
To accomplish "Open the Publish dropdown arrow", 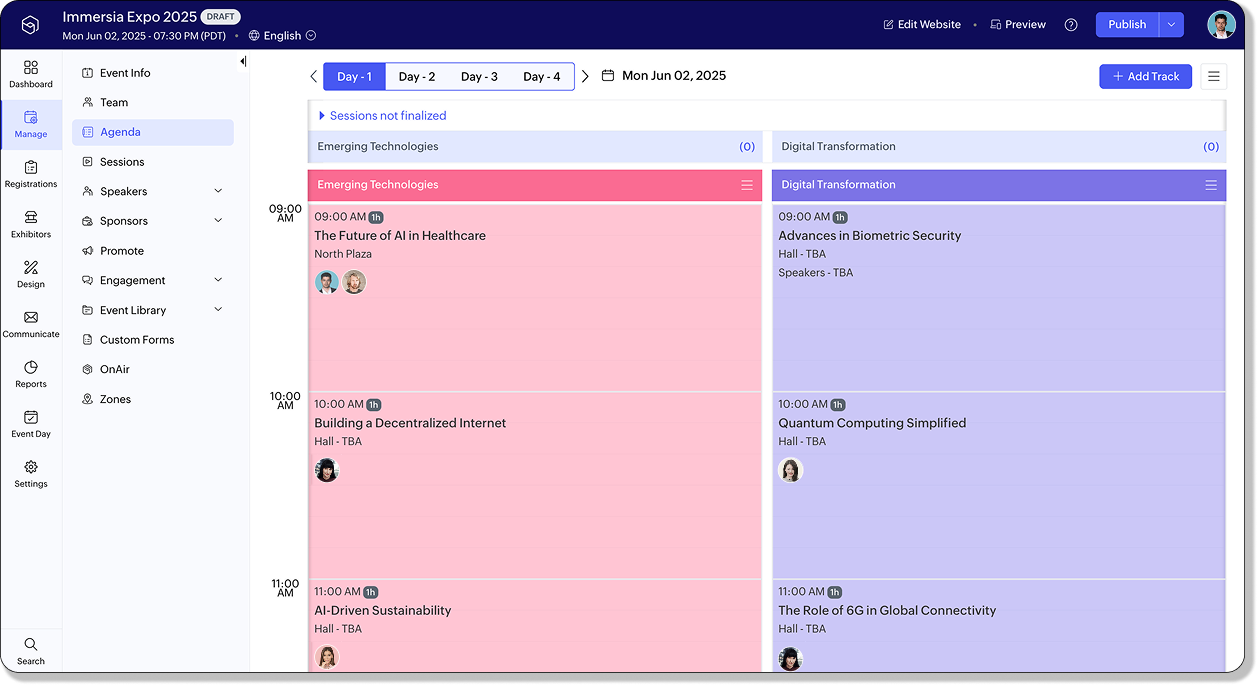I will point(1171,25).
